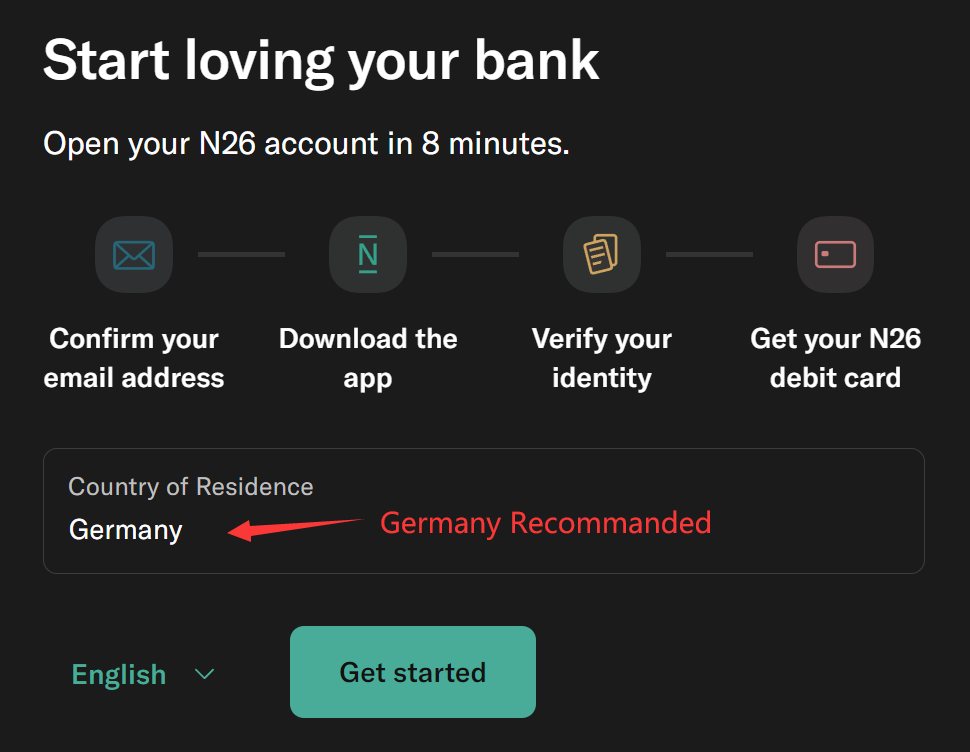
Task: Click the envelope email confirmation icon
Action: tap(134, 255)
